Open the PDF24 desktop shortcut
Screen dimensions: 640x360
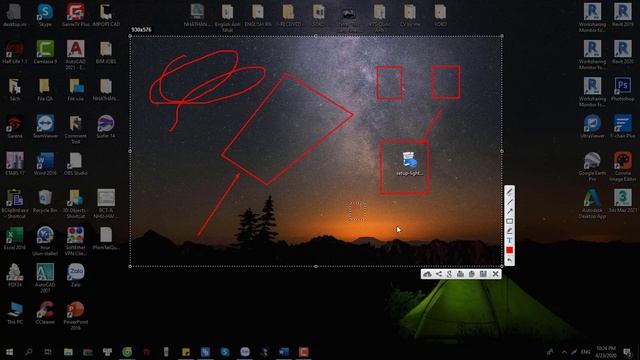point(15,275)
